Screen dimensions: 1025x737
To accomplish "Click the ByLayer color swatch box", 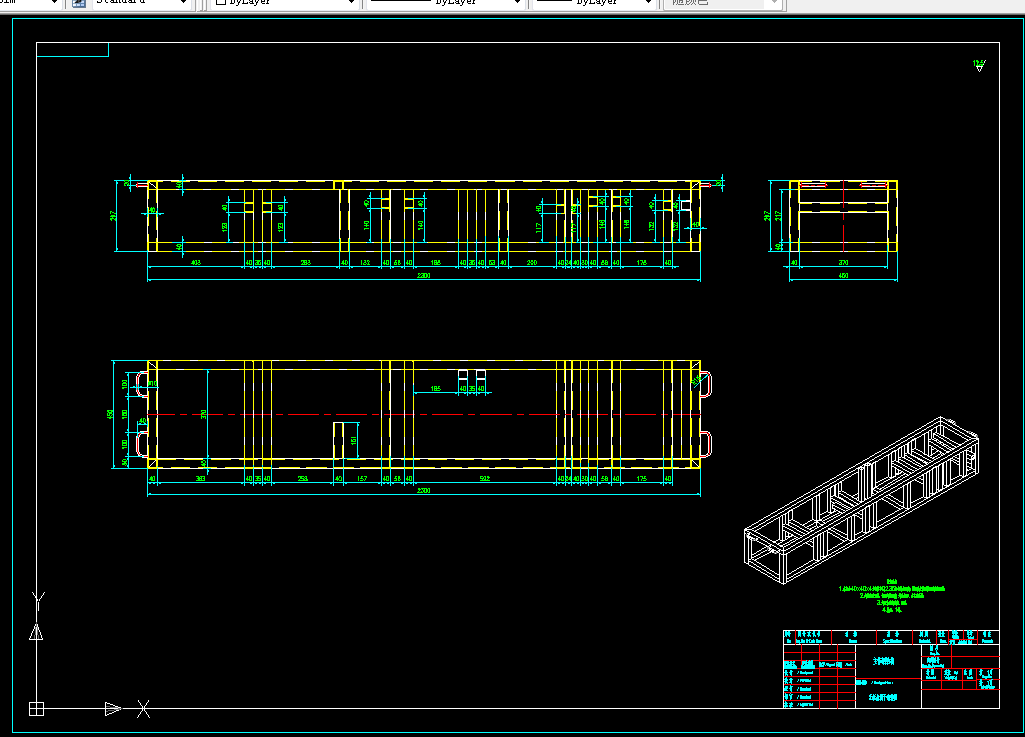I will (x=220, y=2).
